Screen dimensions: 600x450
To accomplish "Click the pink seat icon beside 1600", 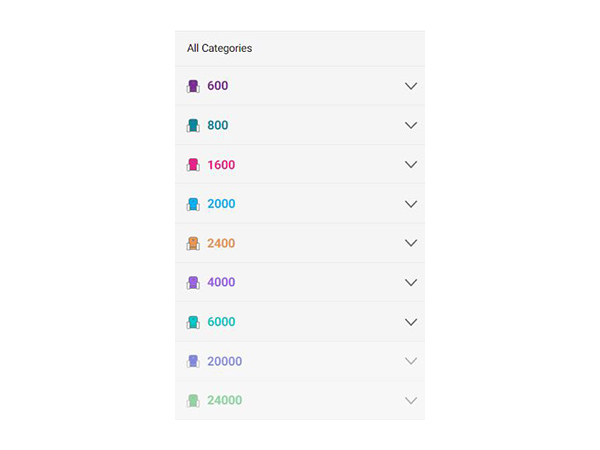I will pos(193,165).
